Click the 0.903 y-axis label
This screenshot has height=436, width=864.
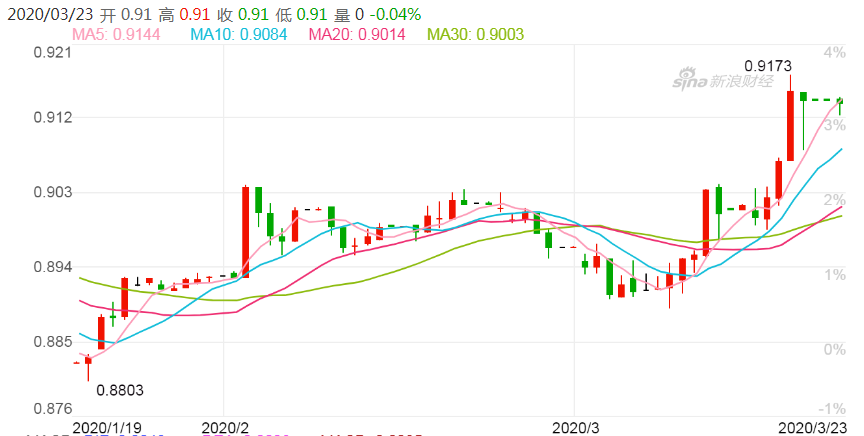53,192
